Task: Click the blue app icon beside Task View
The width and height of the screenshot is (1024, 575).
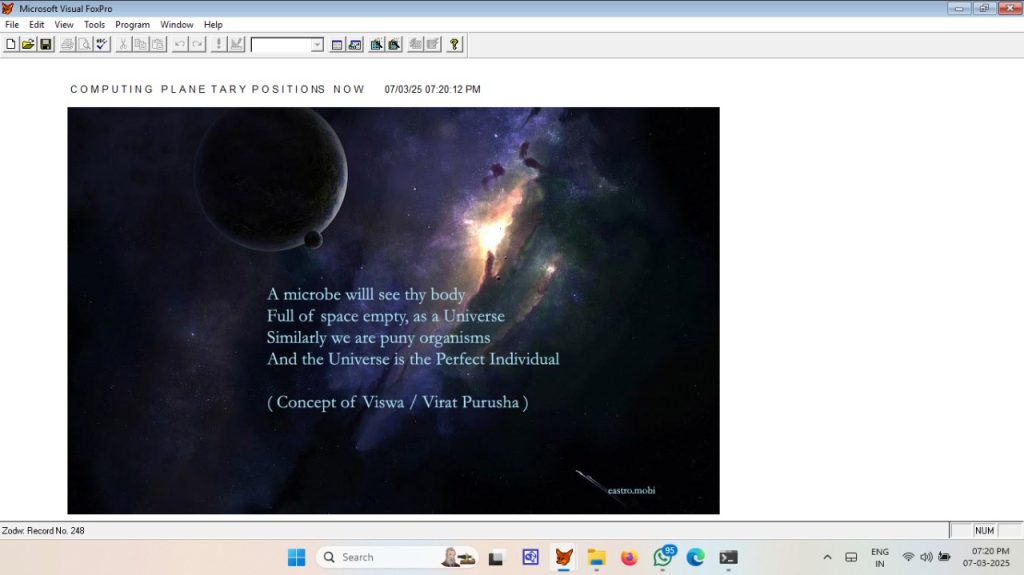Action: [530, 557]
